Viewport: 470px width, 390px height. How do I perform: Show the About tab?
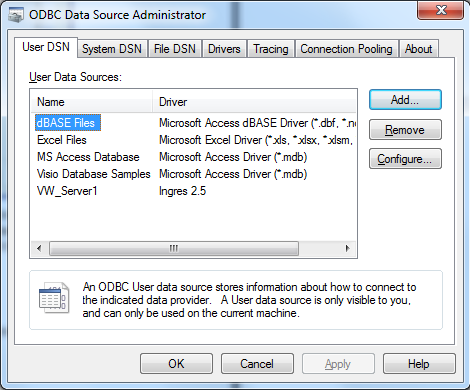pyautogui.click(x=418, y=49)
